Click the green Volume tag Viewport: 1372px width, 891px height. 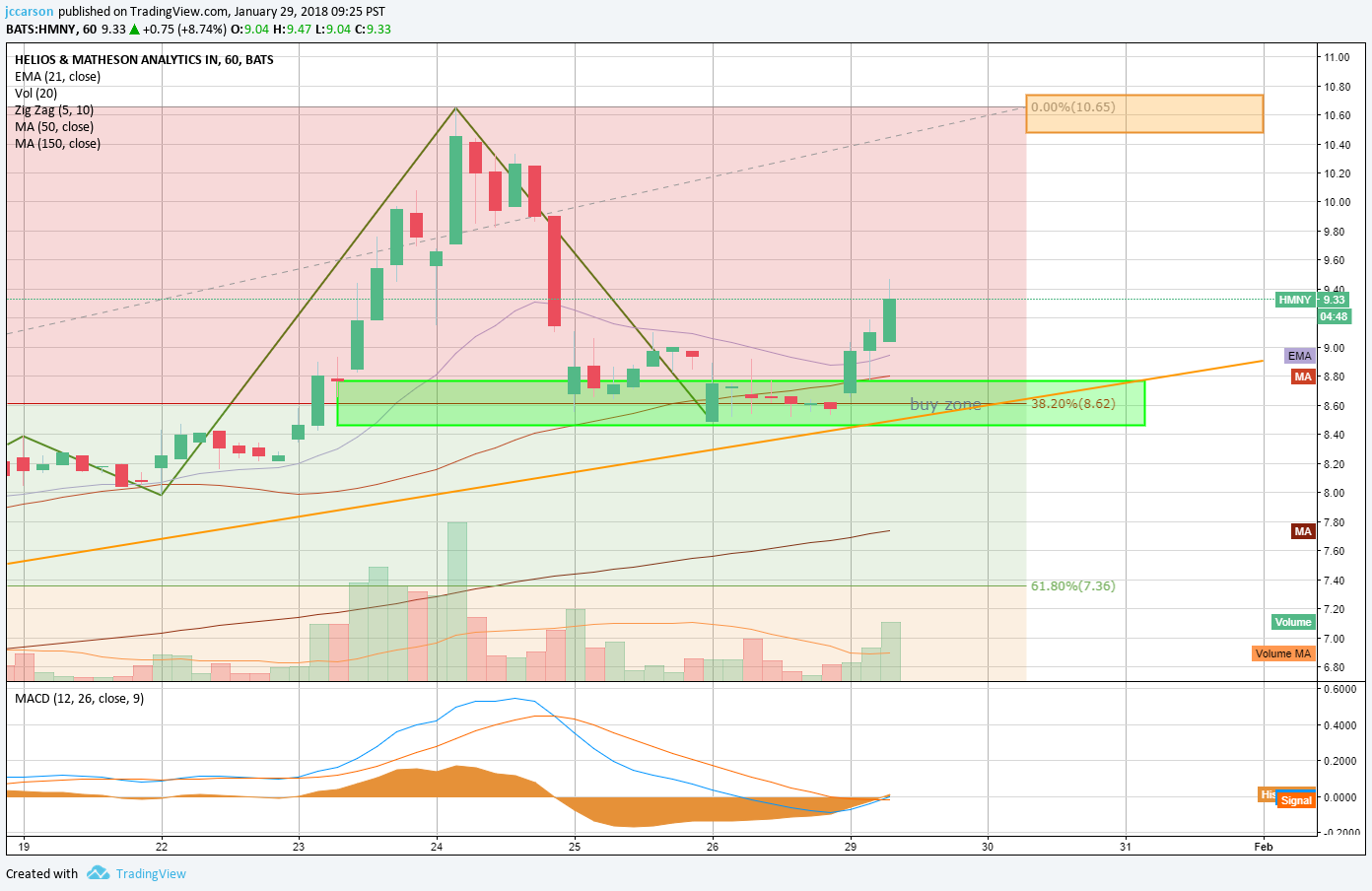point(1293,622)
